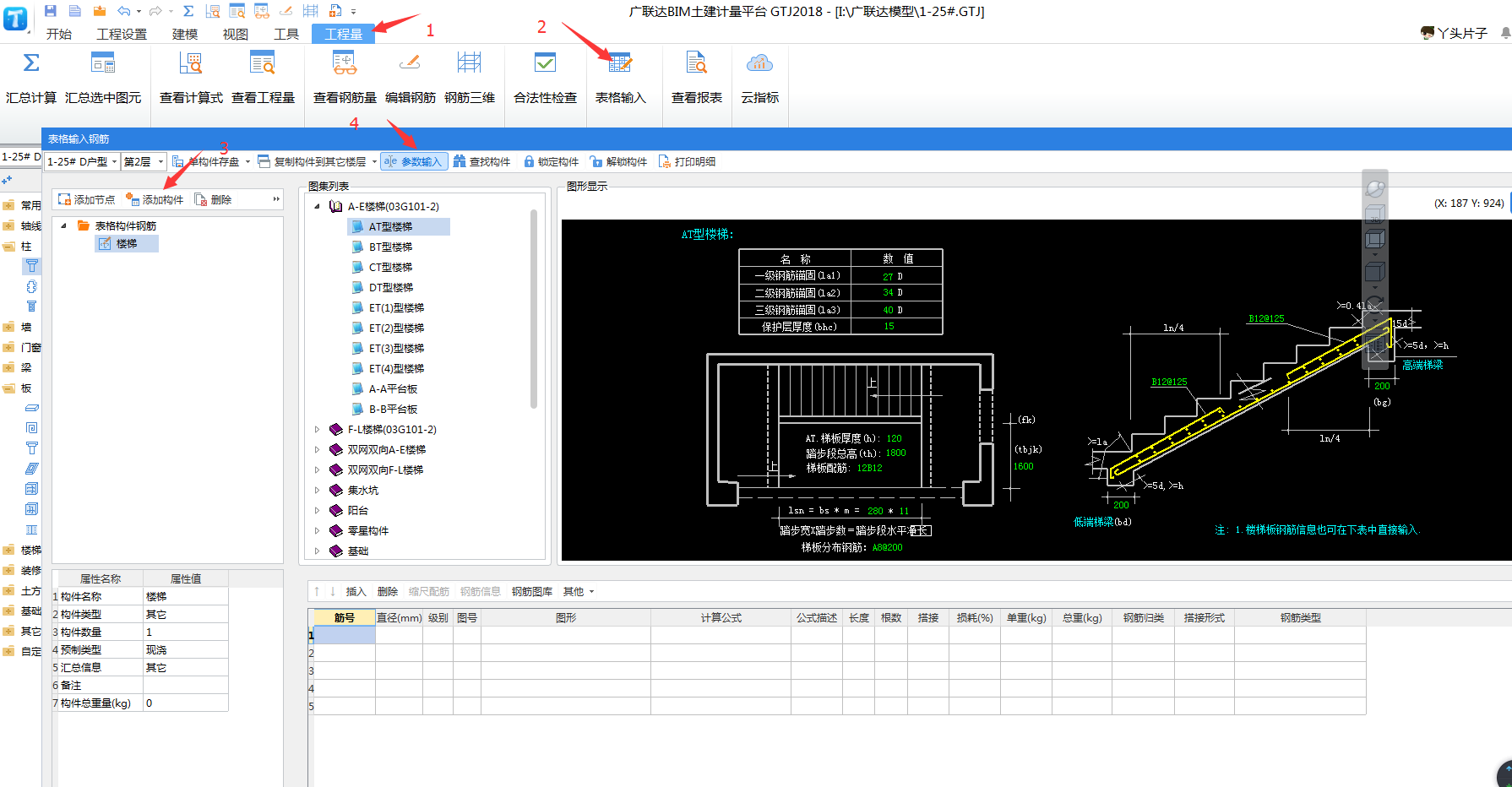Expand the 阳台 atlas node
This screenshot has width=1512, height=787.
[318, 510]
